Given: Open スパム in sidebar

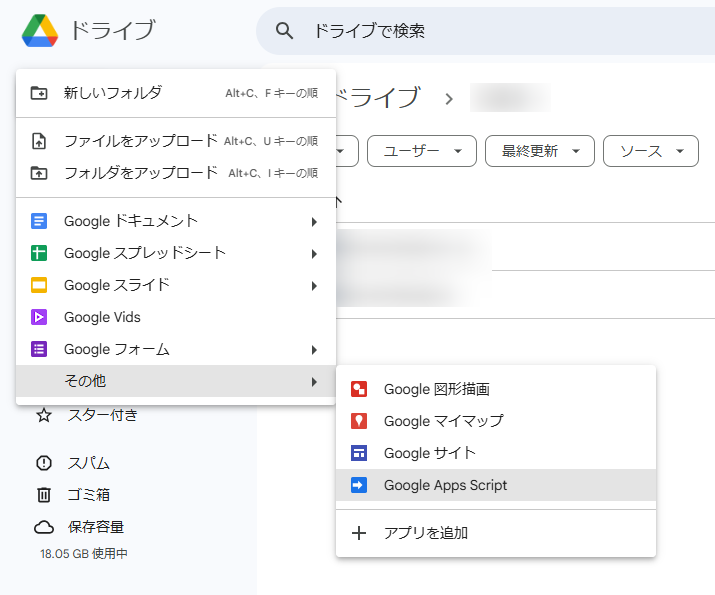Looking at the screenshot, I should coord(88,463).
